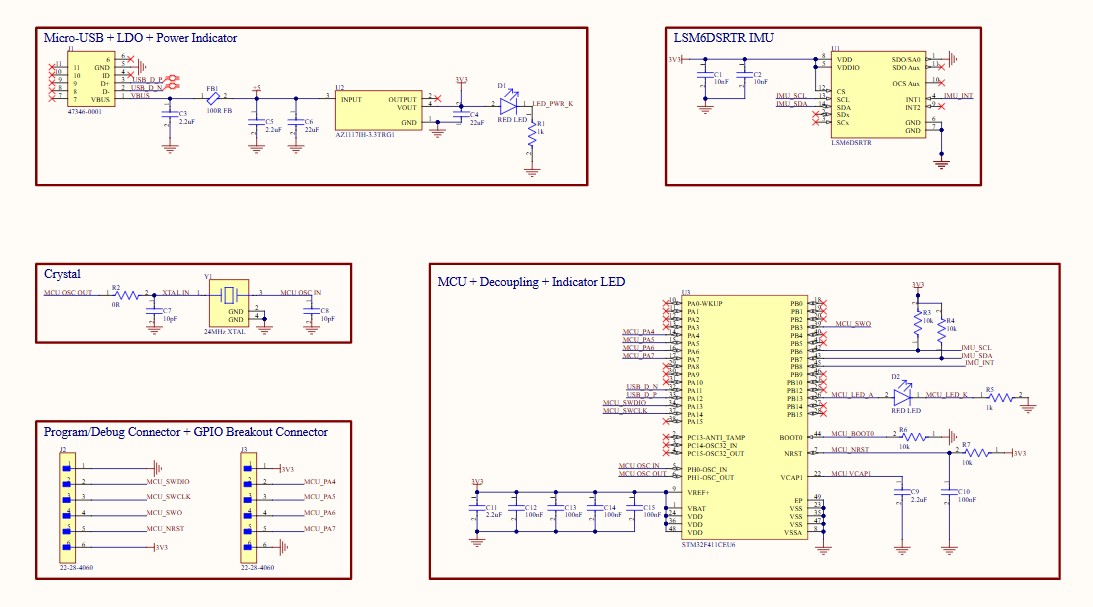Select the GND symbol below the LSM6DSRTR
The height and width of the screenshot is (607, 1093).
click(x=941, y=162)
